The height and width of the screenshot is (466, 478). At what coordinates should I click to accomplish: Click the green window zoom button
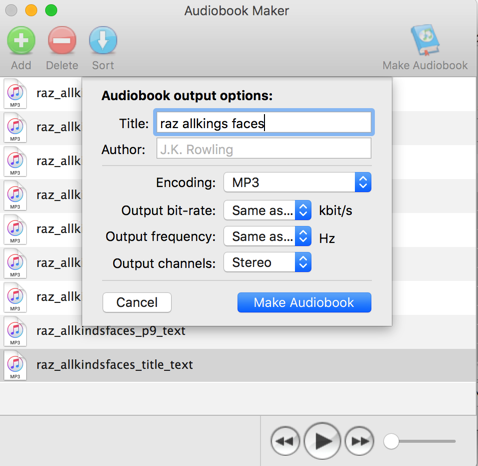coord(51,10)
